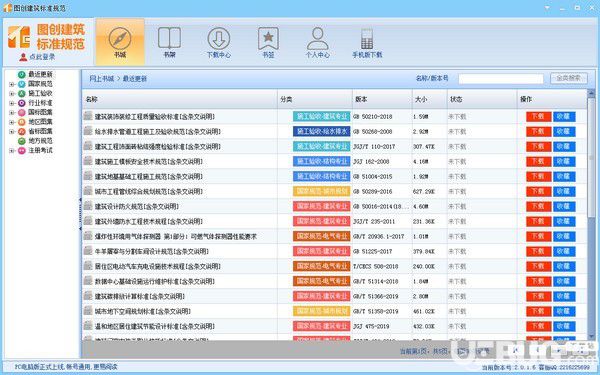The width and height of the screenshot is (600, 375).
Task: Click the orange category tag of GB/T 51358-2019
Action: click(x=321, y=311)
